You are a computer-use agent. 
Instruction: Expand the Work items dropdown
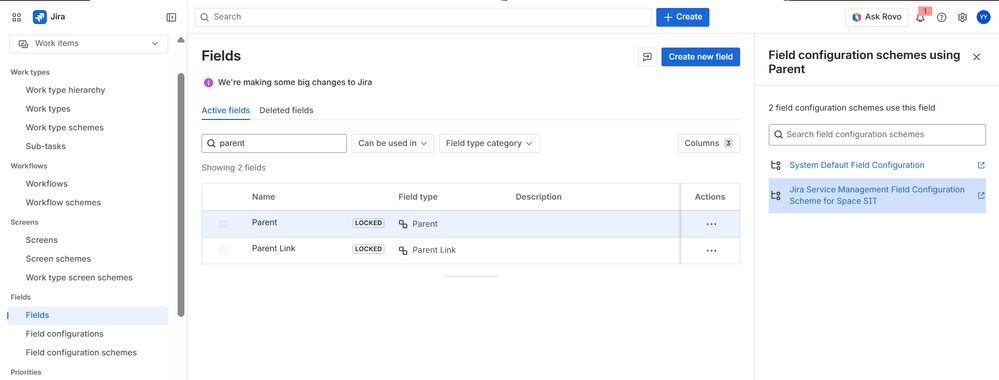pos(89,43)
